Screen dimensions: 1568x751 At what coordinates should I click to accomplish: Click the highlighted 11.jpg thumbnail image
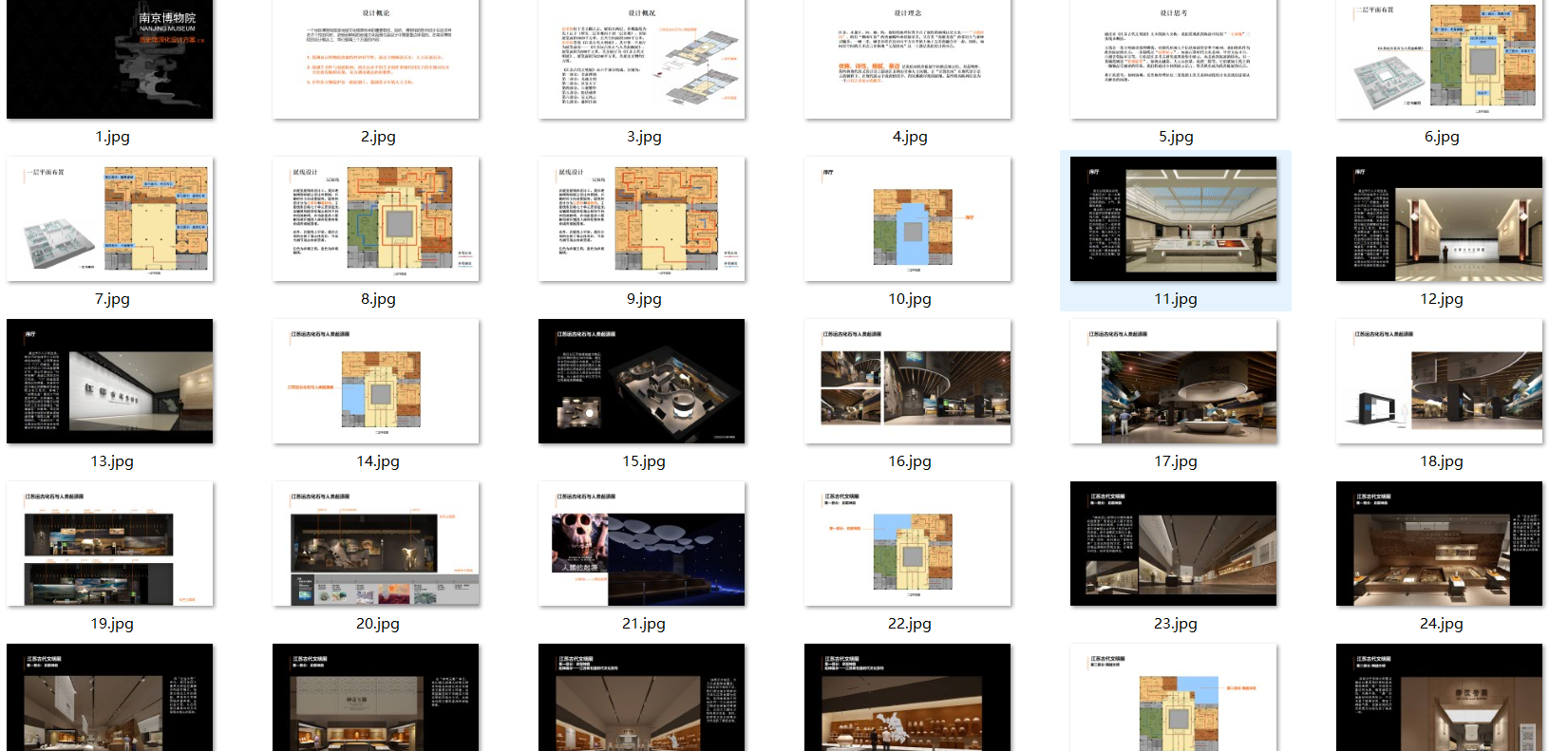click(x=1174, y=219)
